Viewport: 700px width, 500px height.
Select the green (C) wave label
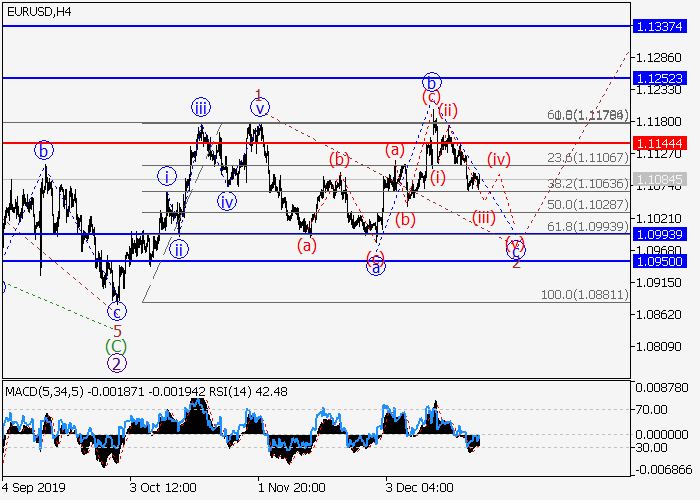tap(117, 346)
